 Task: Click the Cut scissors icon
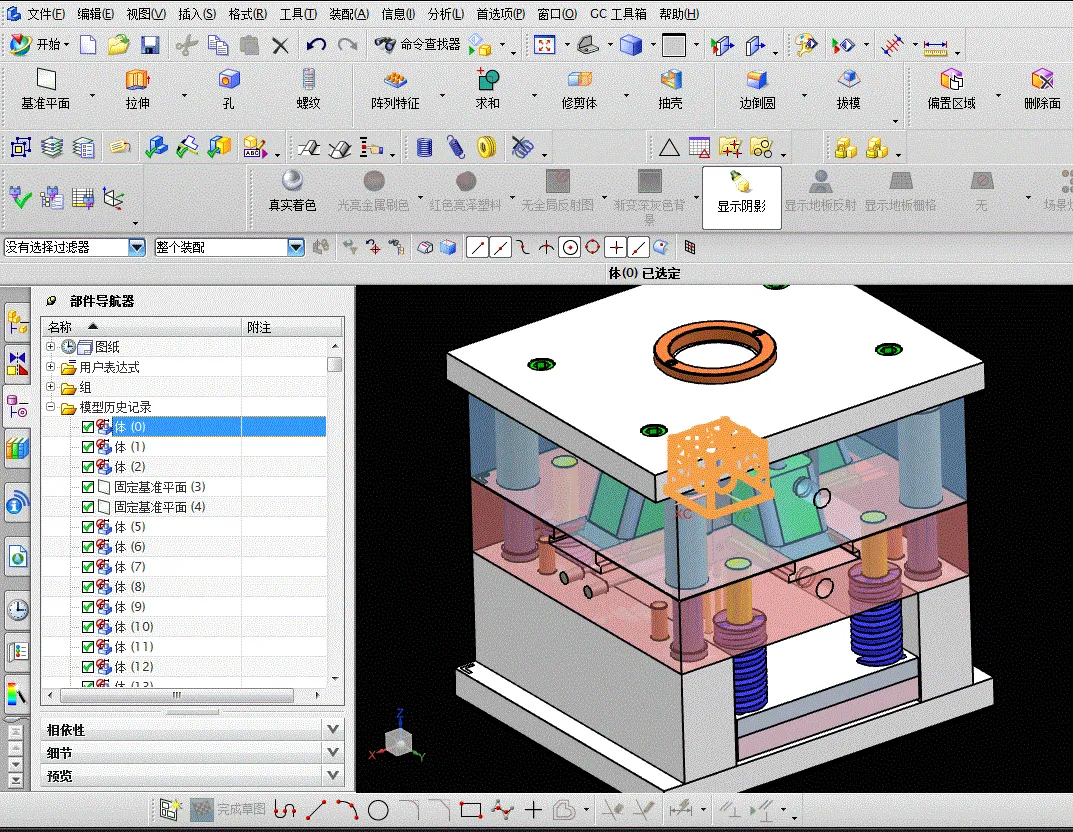point(186,45)
